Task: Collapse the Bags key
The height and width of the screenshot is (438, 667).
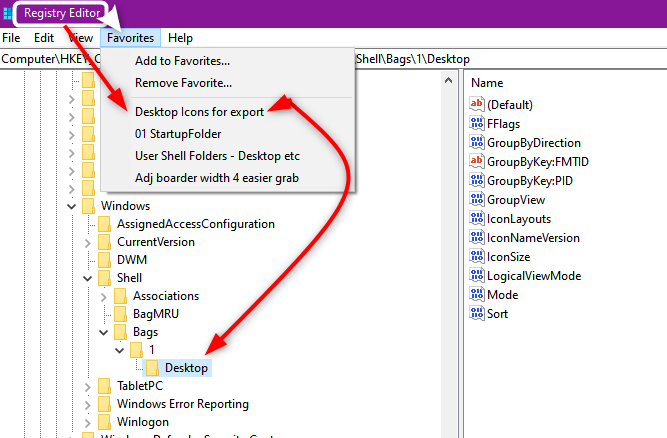Action: [x=104, y=333]
